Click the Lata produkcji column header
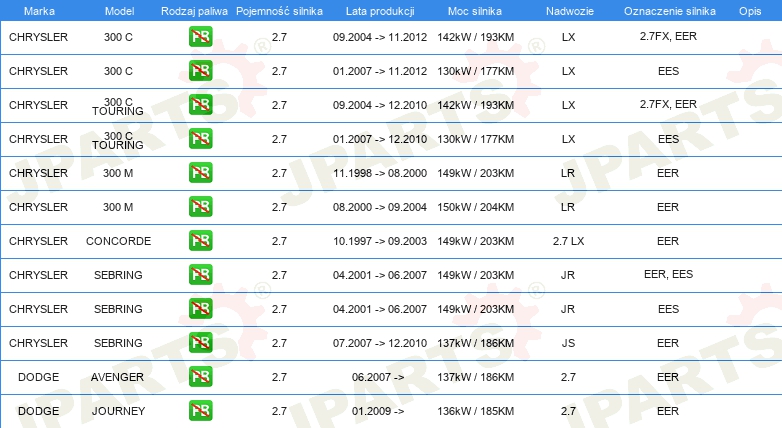This screenshot has width=782, height=428. point(380,11)
